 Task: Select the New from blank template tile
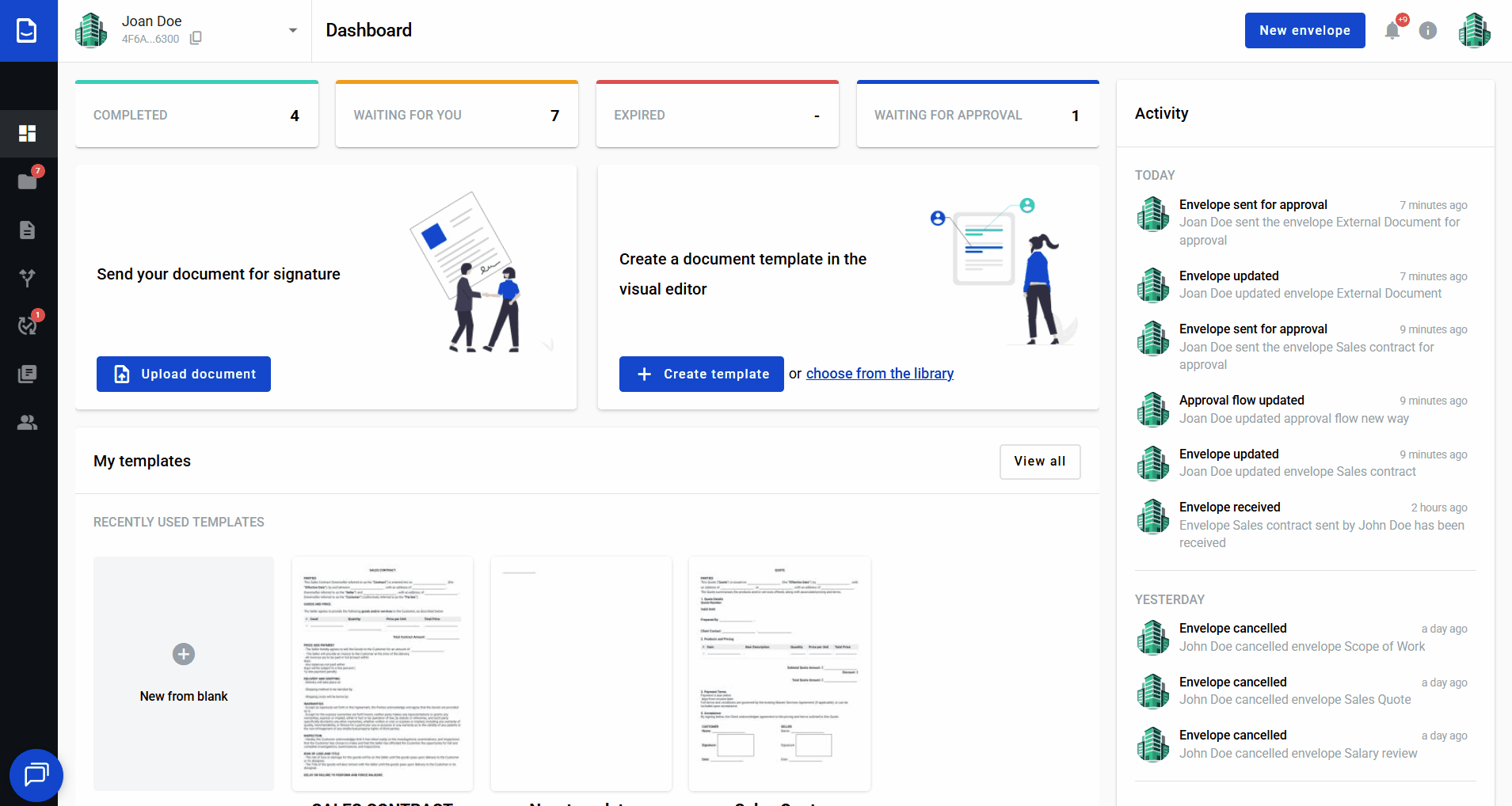[184, 673]
